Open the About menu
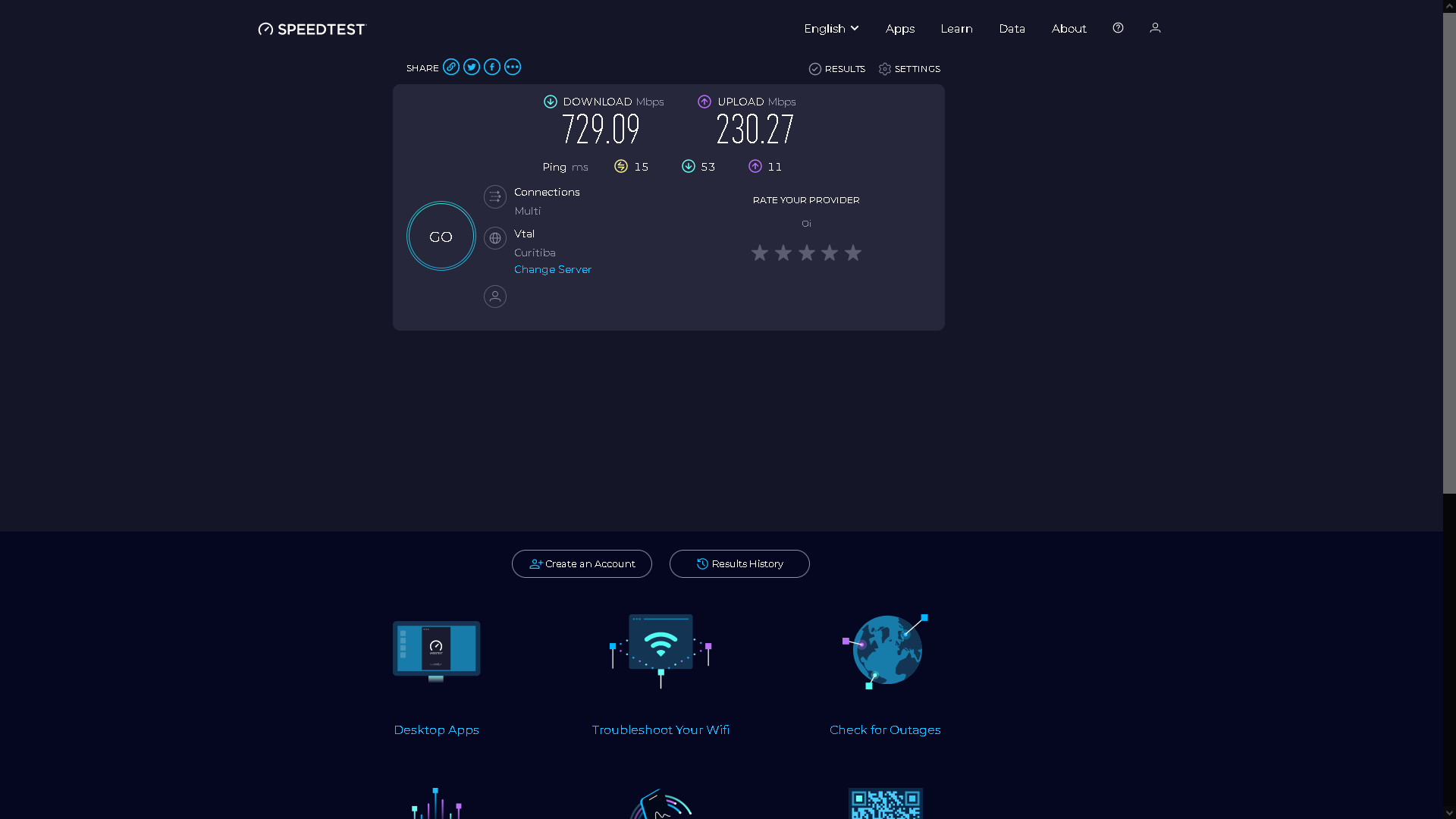Screen dimensions: 1456x819 pyautogui.click(x=1068, y=28)
